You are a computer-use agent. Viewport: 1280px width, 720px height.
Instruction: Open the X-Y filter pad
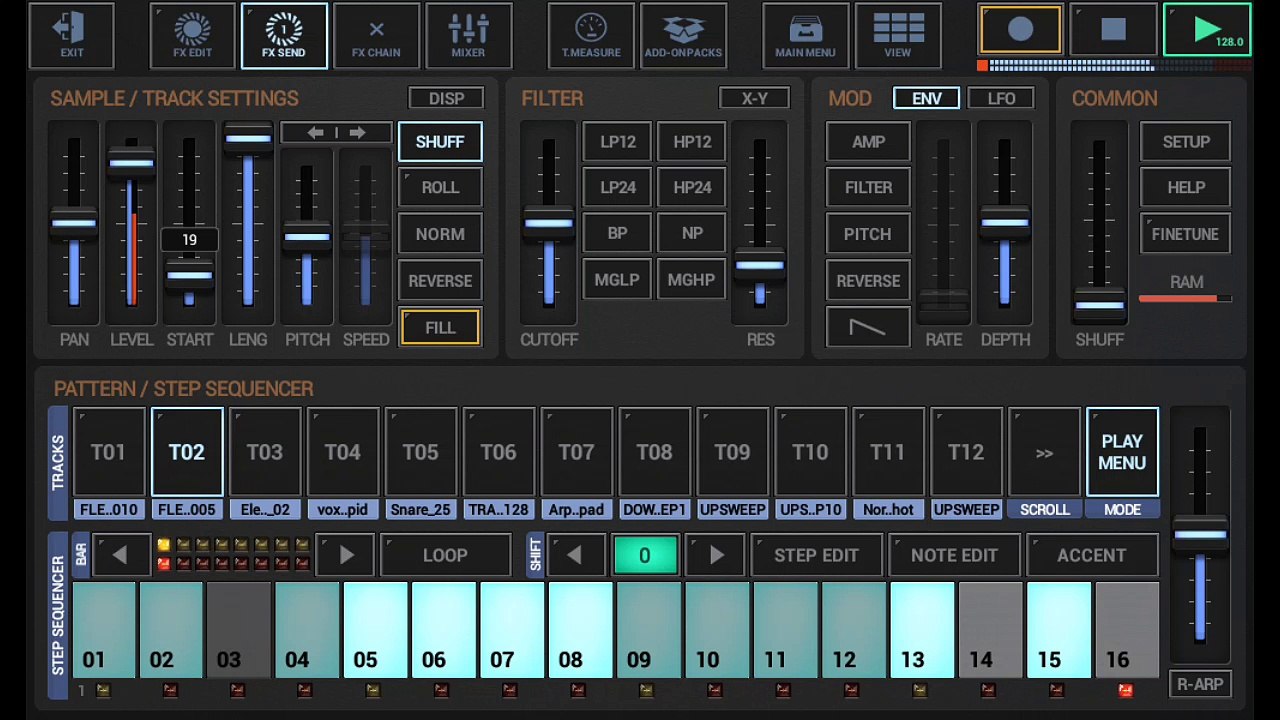(x=755, y=98)
